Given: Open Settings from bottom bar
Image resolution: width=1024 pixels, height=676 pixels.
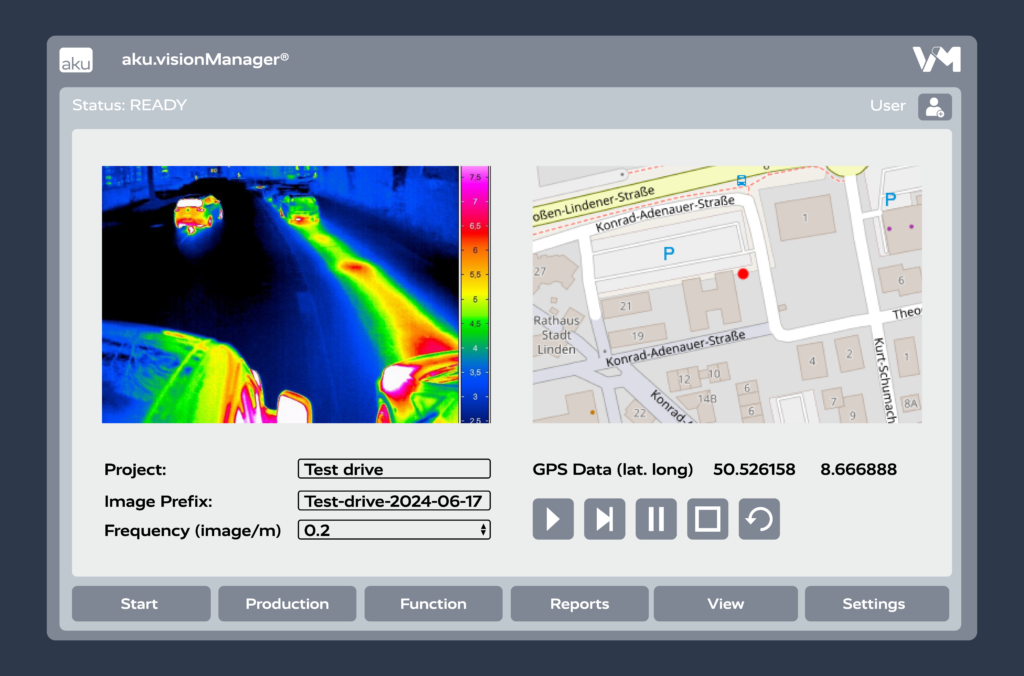Looking at the screenshot, I should pyautogui.click(x=873, y=604).
